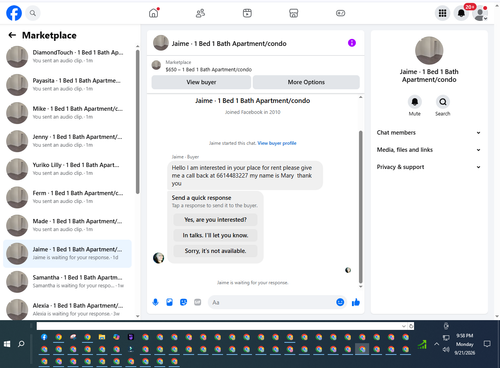The image size is (500, 368).
Task: Click the More Options button
Action: pos(306,82)
